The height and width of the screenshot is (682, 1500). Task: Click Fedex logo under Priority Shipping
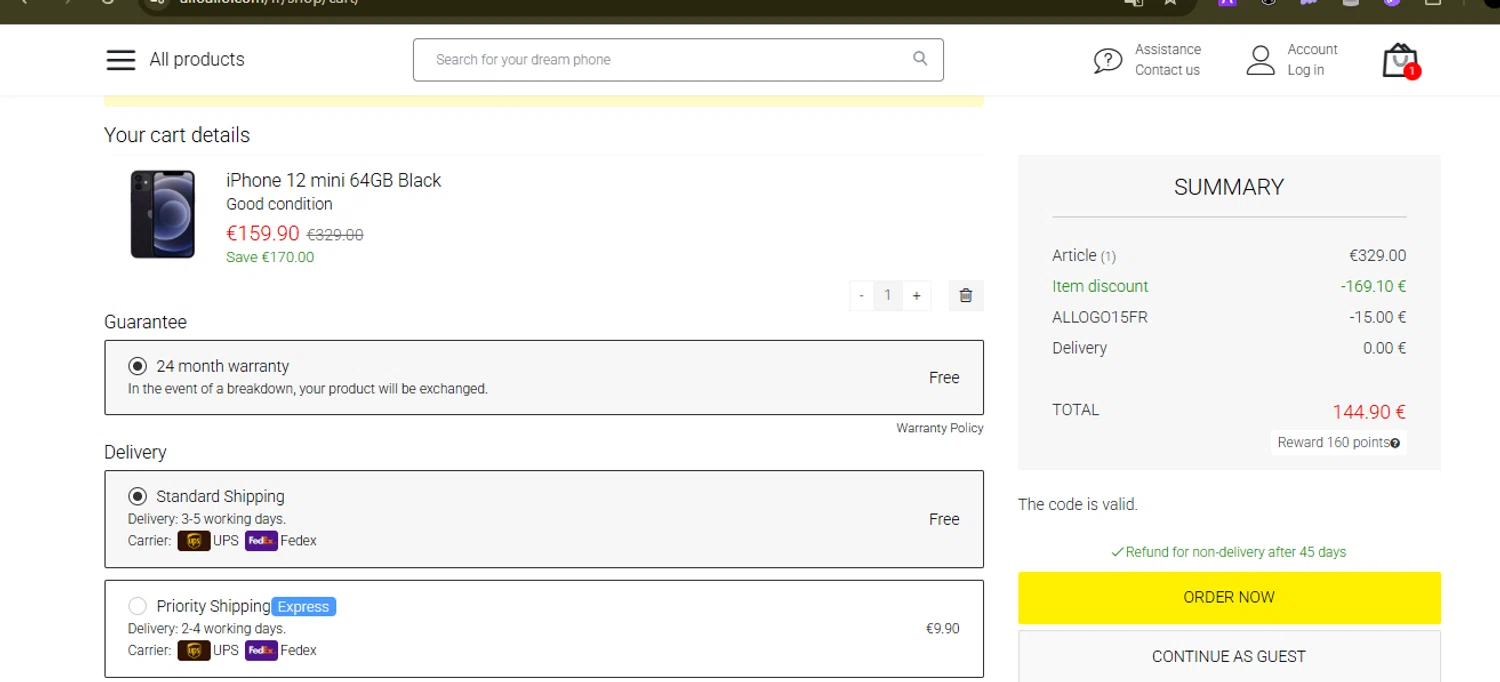pos(261,650)
